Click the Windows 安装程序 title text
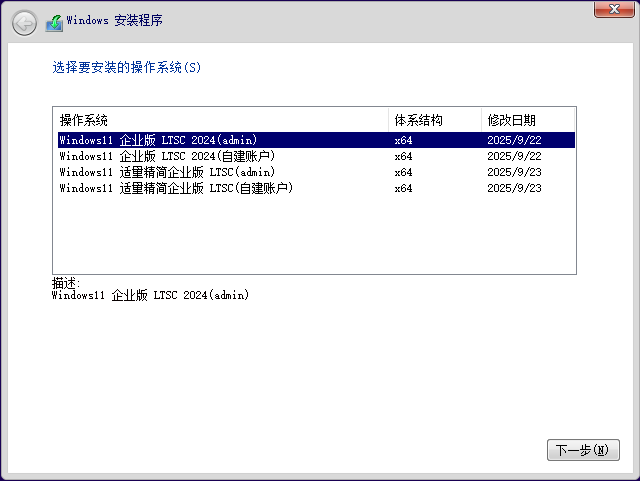 coord(114,21)
